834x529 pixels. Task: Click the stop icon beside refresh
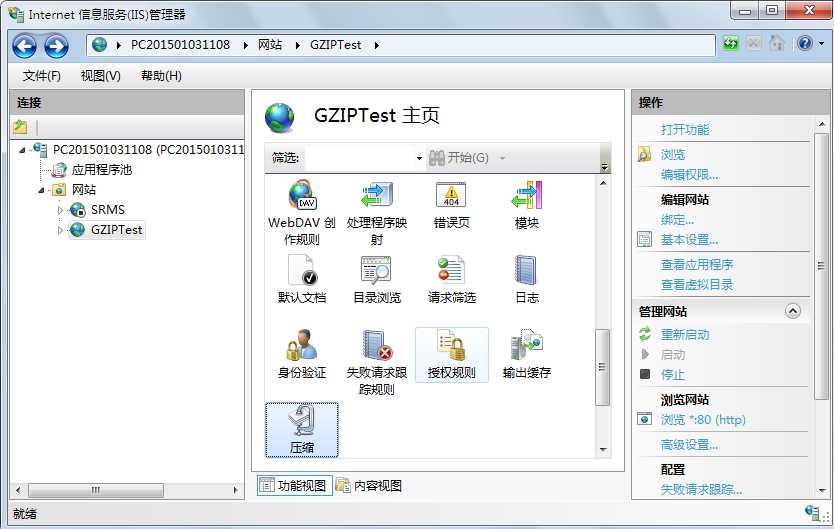pos(754,43)
